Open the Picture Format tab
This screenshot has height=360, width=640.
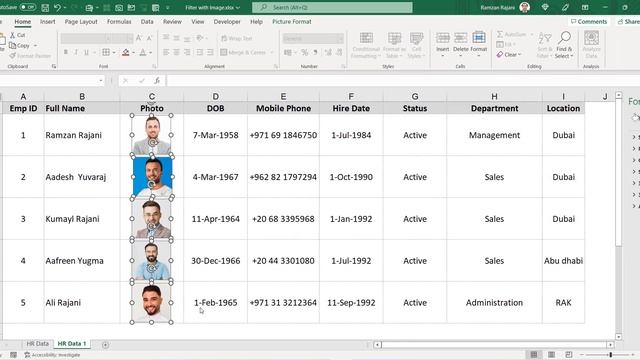point(291,22)
